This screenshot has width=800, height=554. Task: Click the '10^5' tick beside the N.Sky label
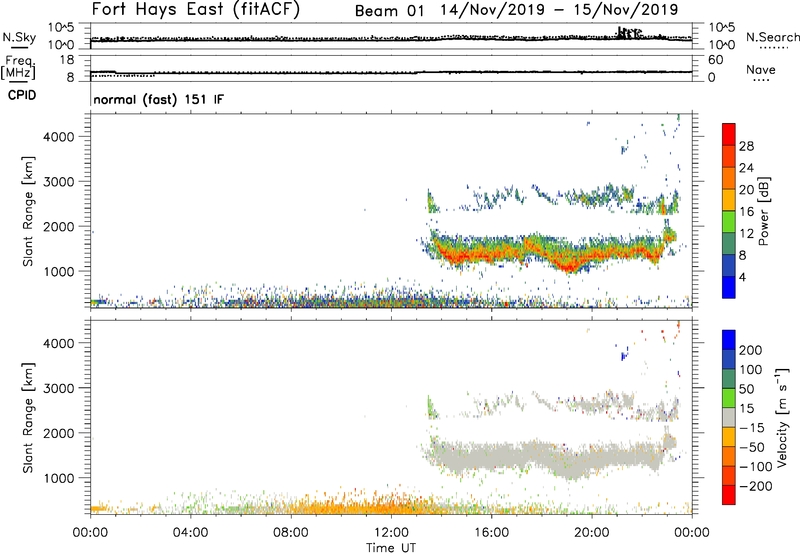pos(61,28)
